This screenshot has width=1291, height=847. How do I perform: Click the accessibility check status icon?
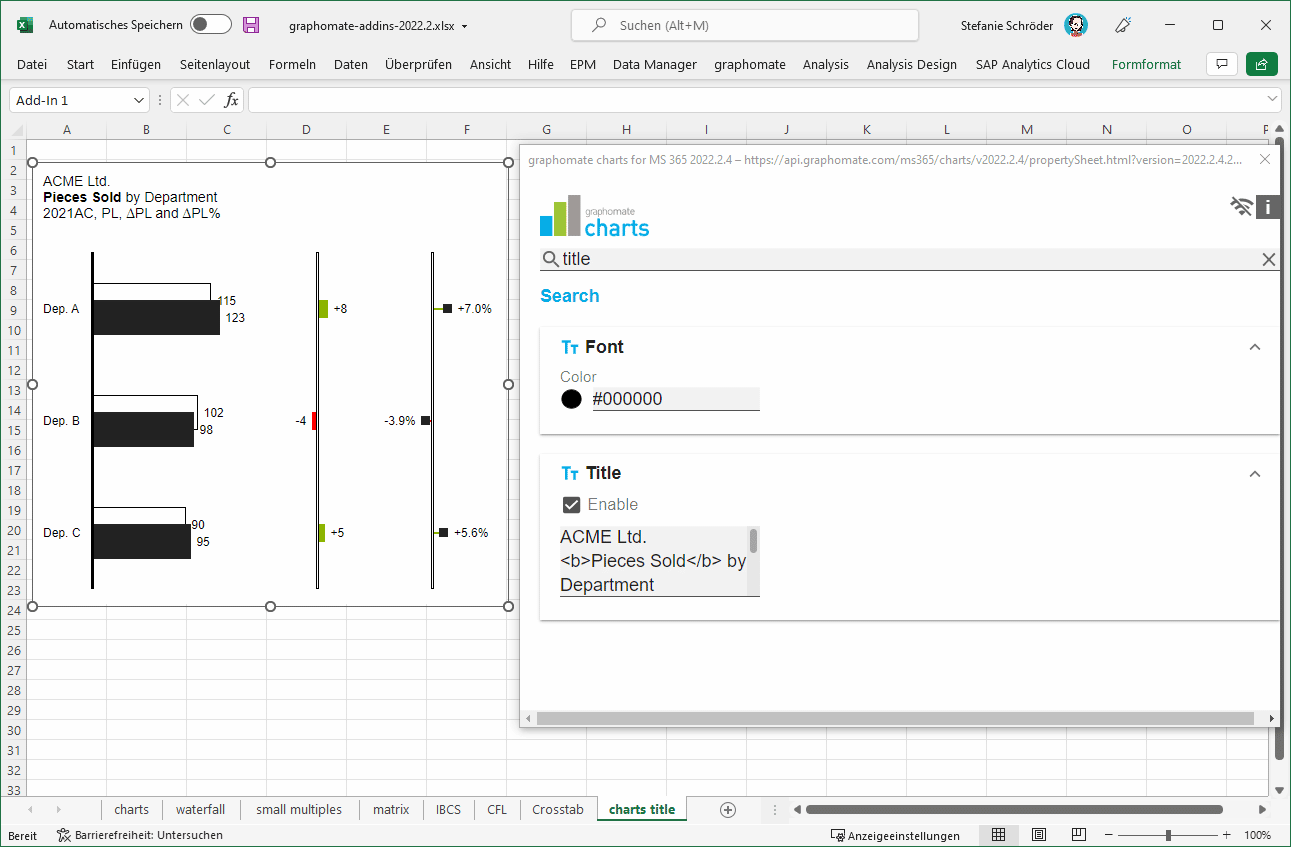pyautogui.click(x=140, y=835)
